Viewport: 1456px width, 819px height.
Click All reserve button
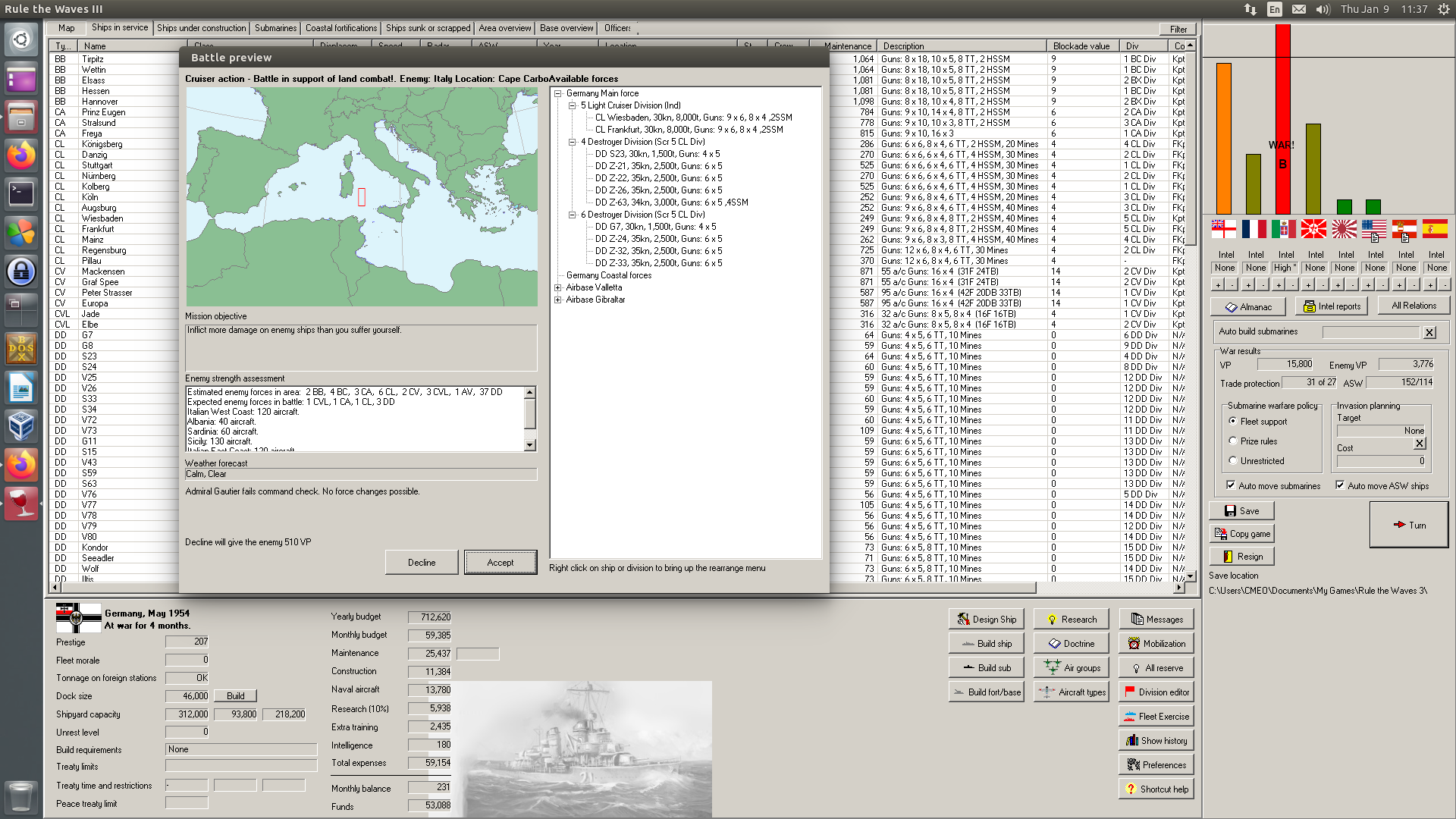(x=1156, y=667)
